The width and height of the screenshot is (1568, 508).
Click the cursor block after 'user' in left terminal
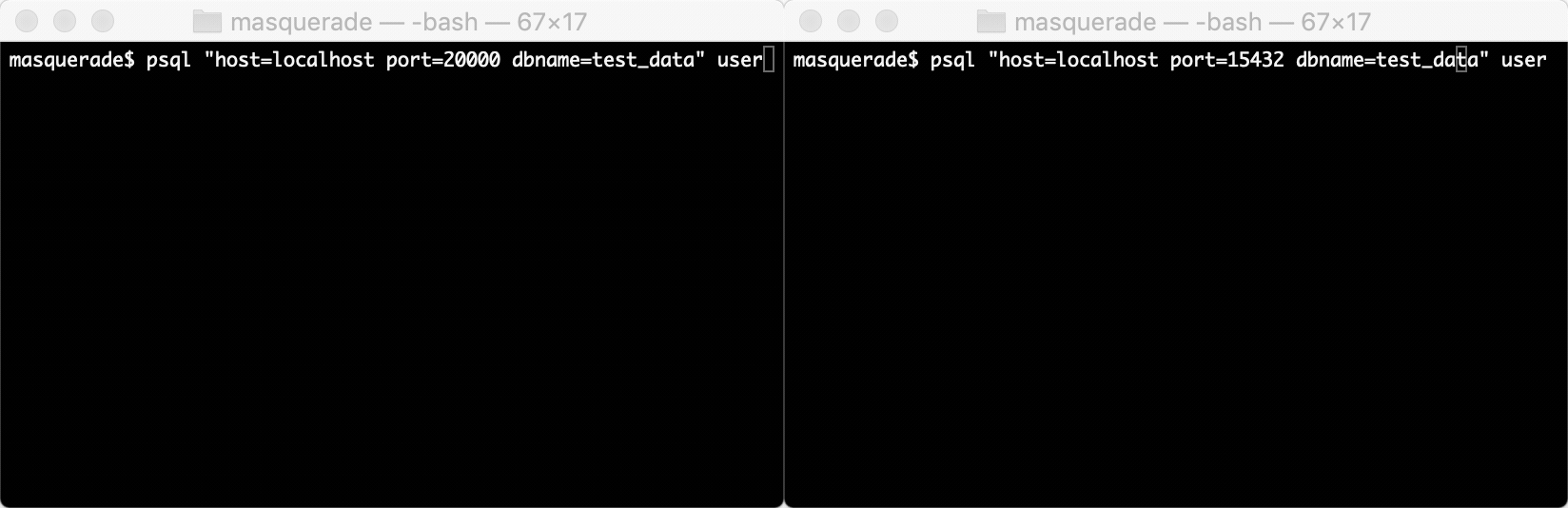769,61
